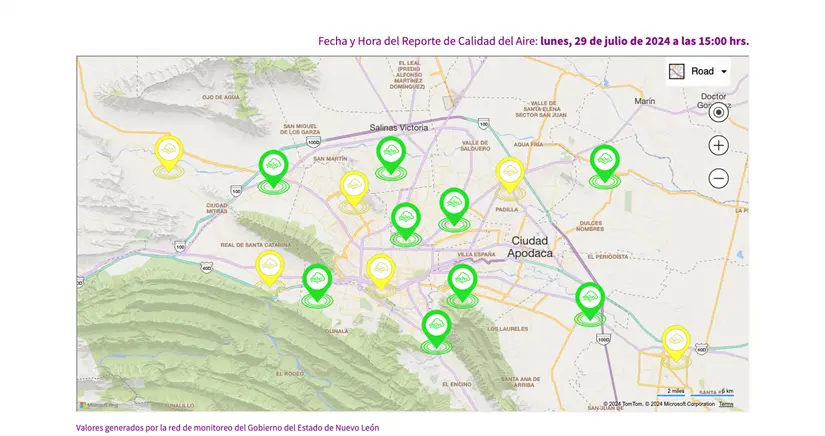Select the yellow station marker near Padilla

(510, 174)
